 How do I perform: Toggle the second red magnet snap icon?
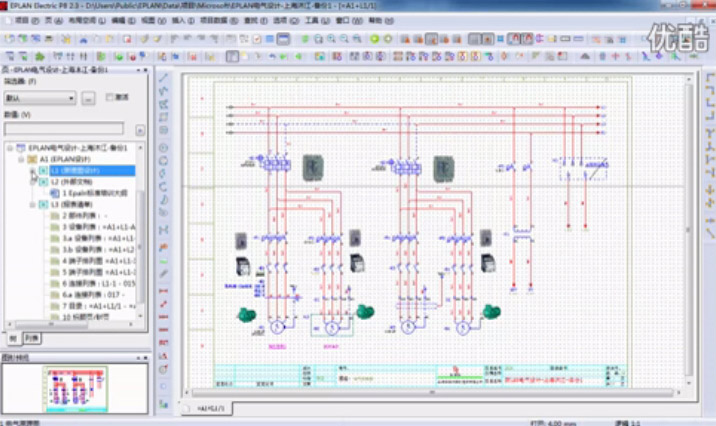click(527, 39)
